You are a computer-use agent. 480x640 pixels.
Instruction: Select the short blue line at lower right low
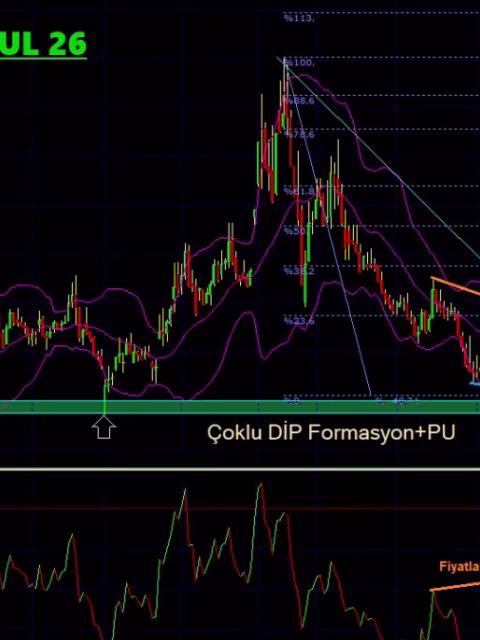[x=475, y=383]
